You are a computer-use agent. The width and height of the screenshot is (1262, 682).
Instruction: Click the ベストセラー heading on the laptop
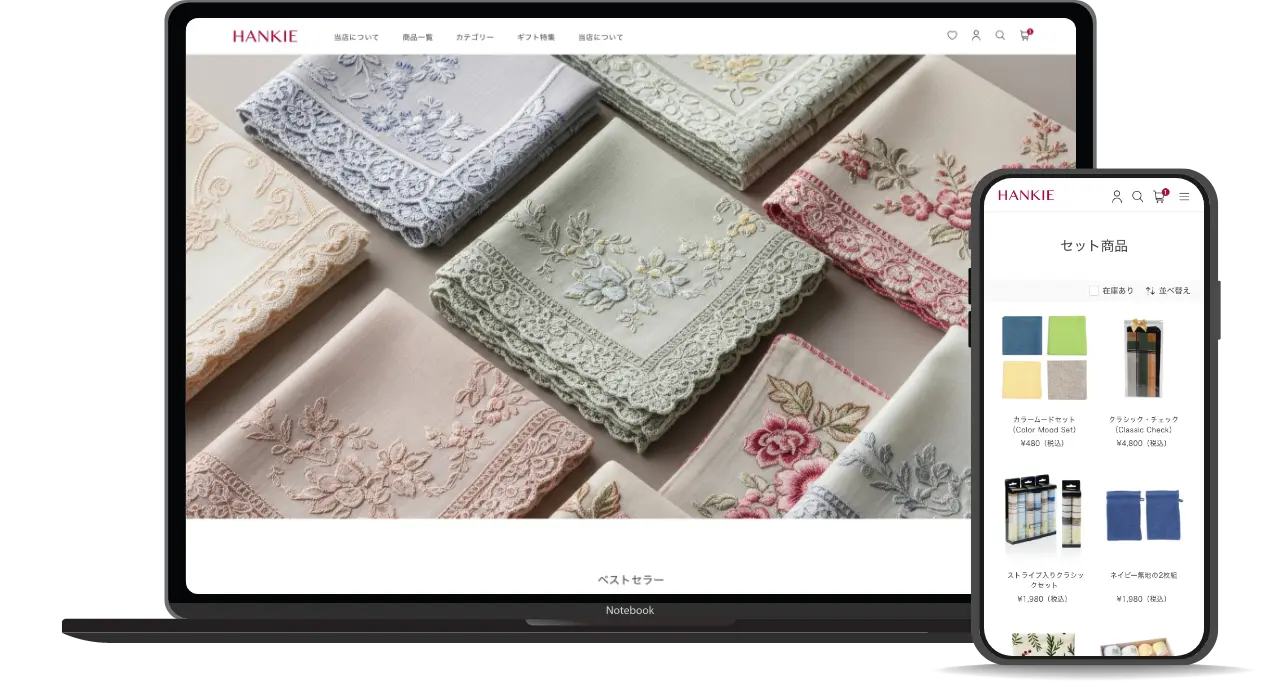click(631, 580)
